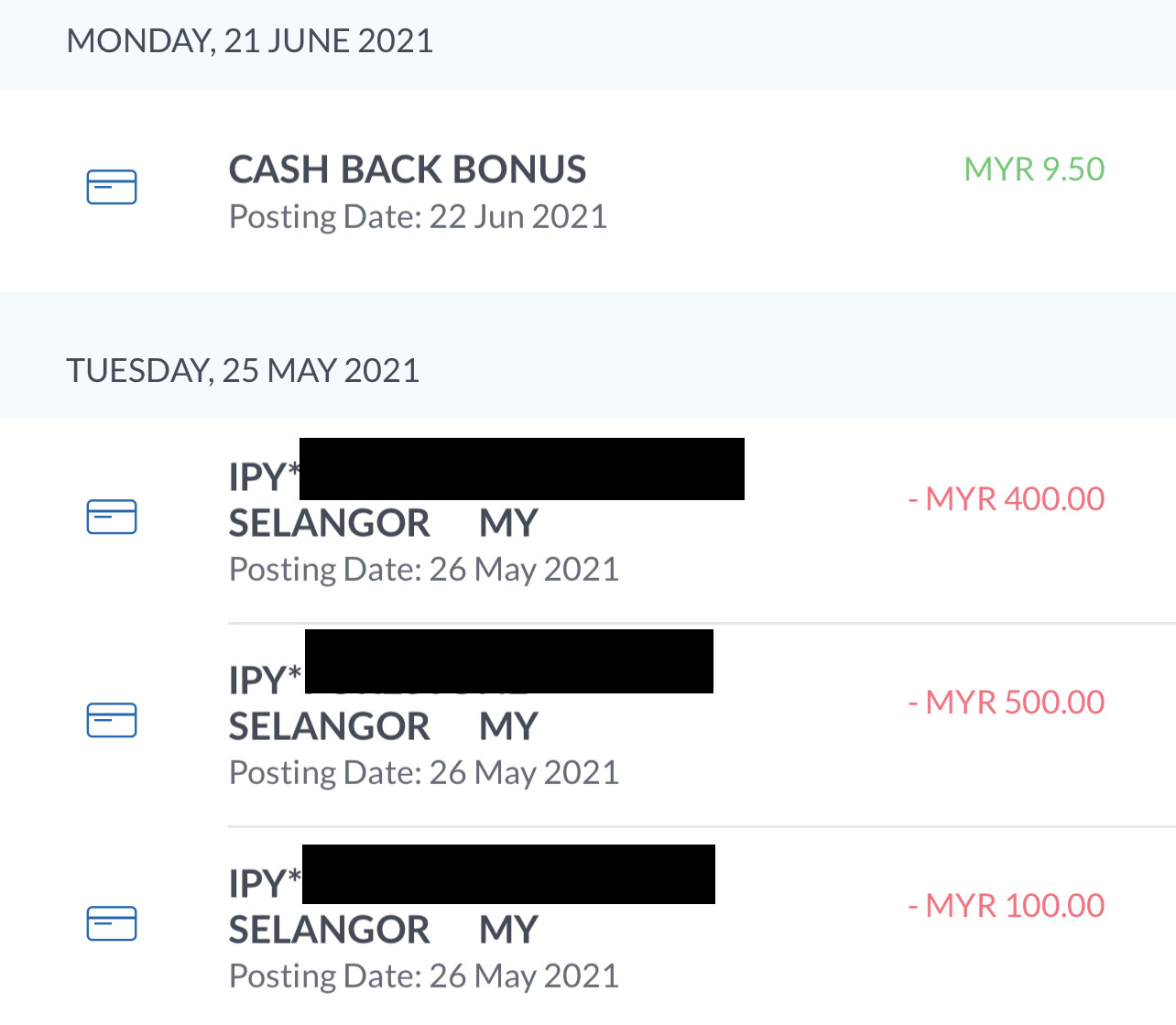Tap the Monday, 21 June 2021 date header
Viewport: 1176px width, 1025px height.
pyautogui.click(x=250, y=41)
